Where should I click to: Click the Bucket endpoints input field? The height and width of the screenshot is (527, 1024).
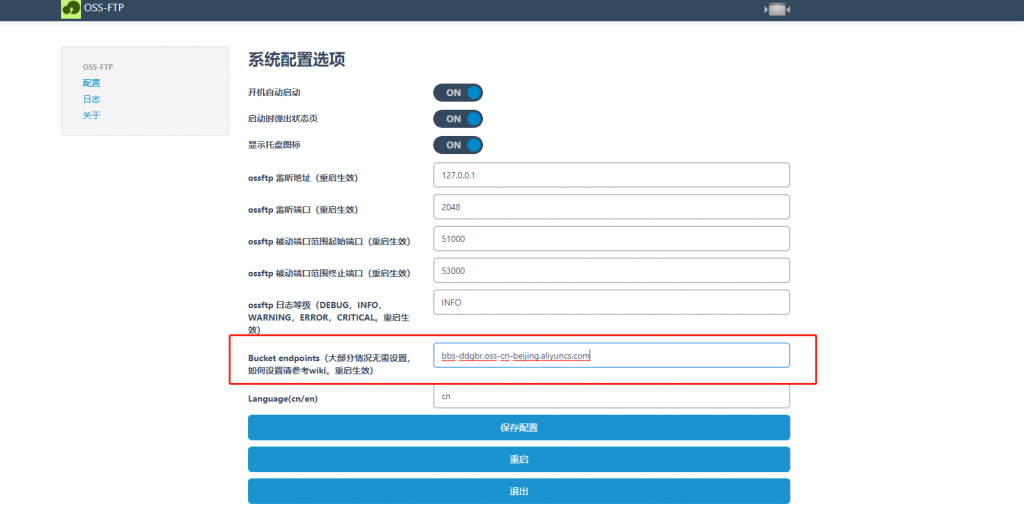611,355
